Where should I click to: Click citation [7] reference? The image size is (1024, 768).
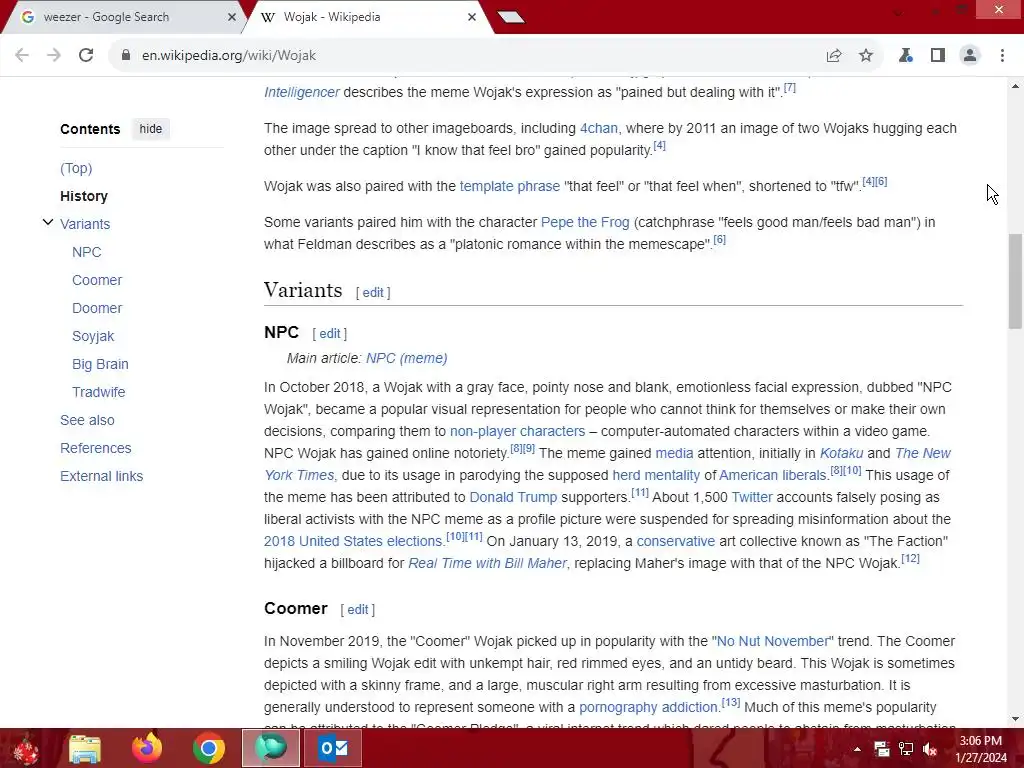790,88
